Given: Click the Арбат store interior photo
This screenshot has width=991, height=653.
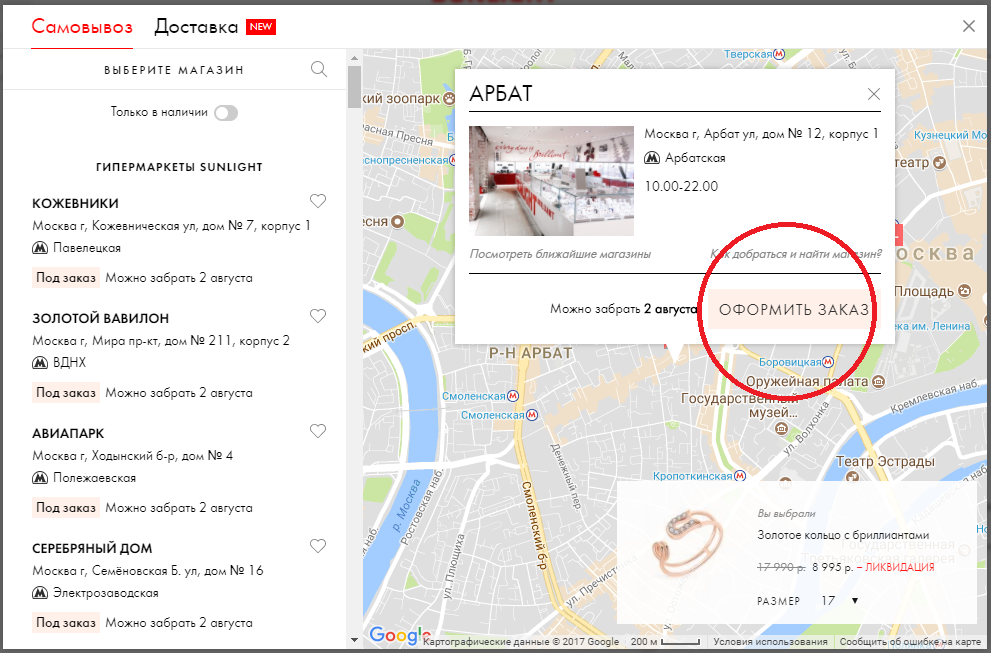Looking at the screenshot, I should pyautogui.click(x=551, y=181).
